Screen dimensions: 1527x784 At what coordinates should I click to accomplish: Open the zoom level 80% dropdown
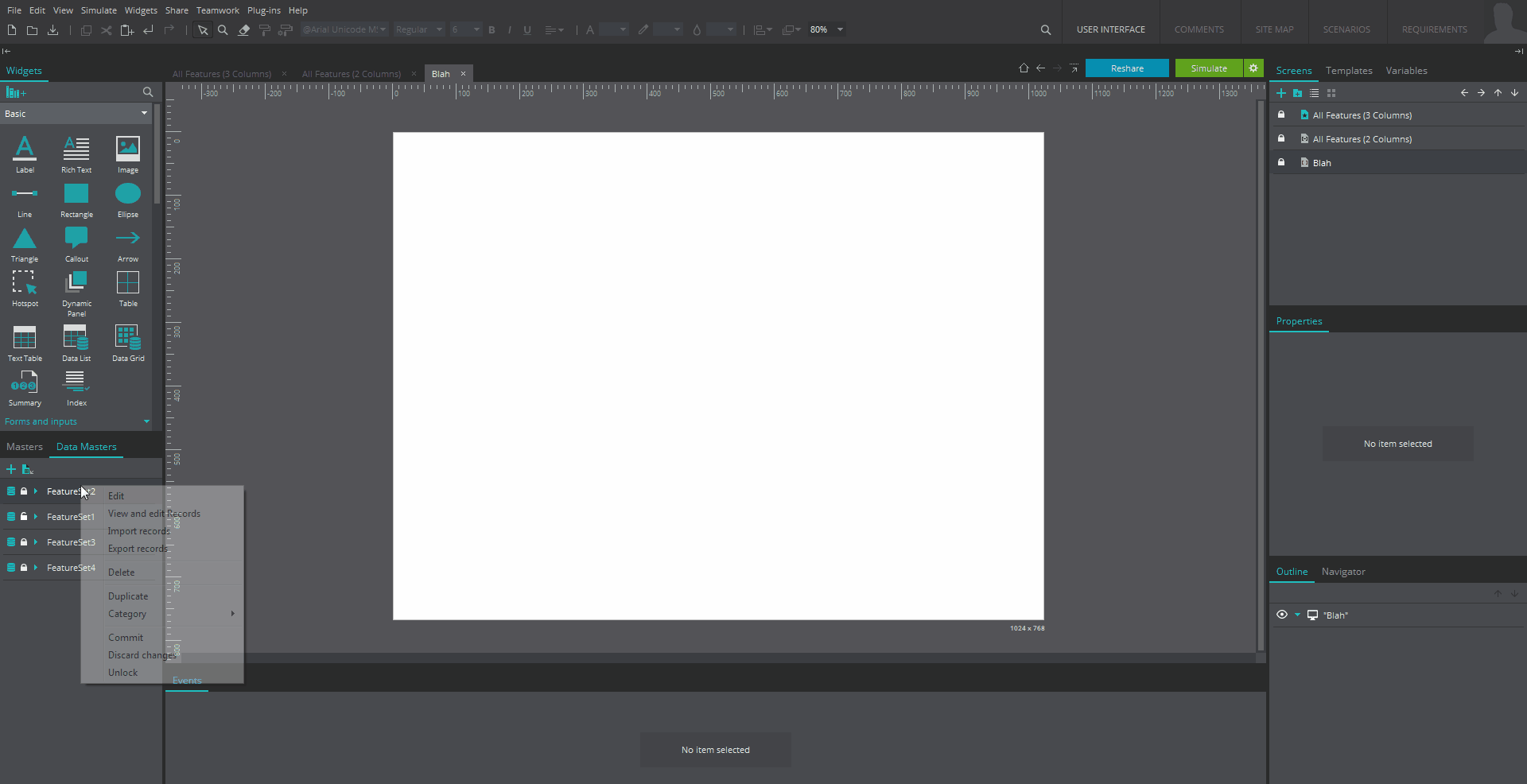tap(840, 30)
